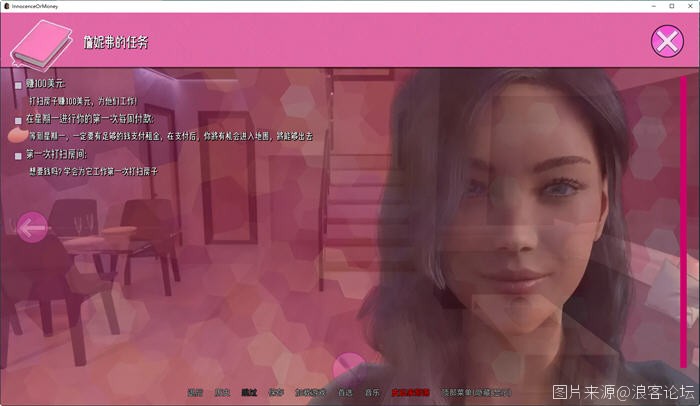The width and height of the screenshot is (700, 406).
Task: Select the 第一次打扫房间 task title
Action: click(56, 154)
